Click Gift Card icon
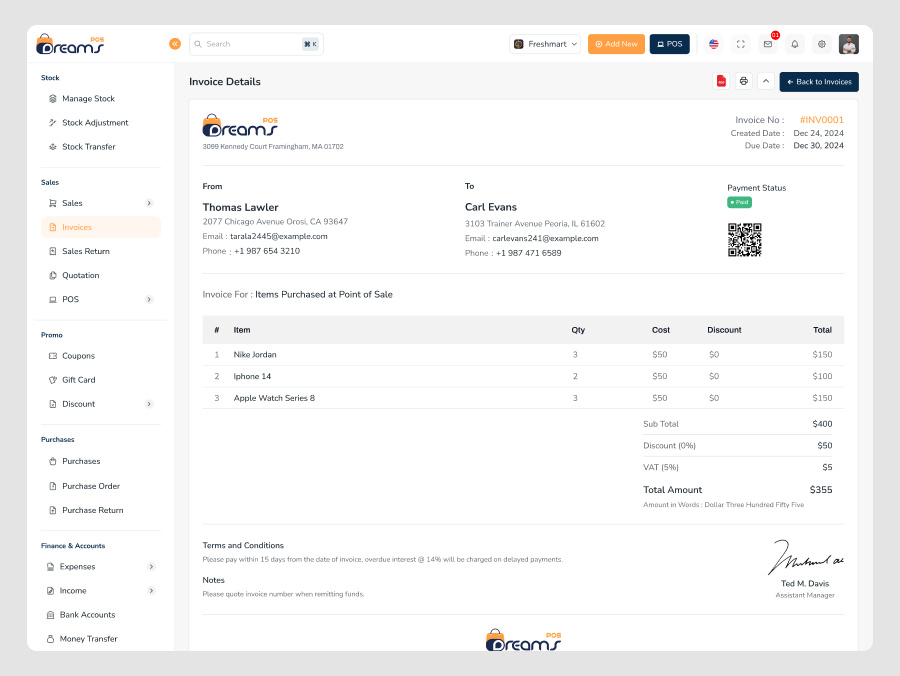 (x=53, y=380)
